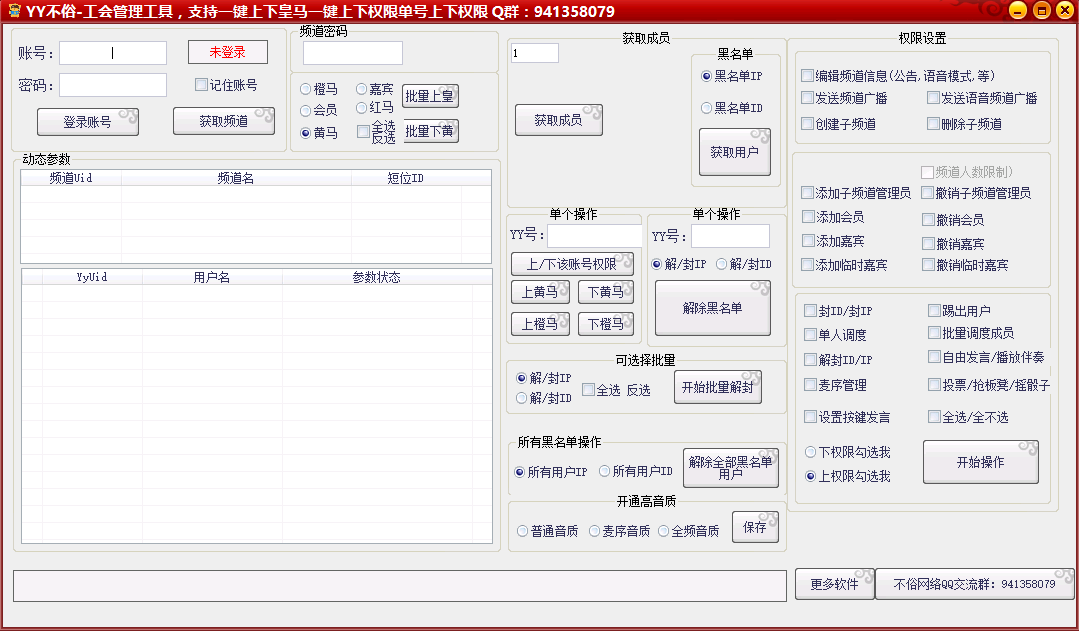
Task: Click the 获取频道 button
Action: [224, 121]
